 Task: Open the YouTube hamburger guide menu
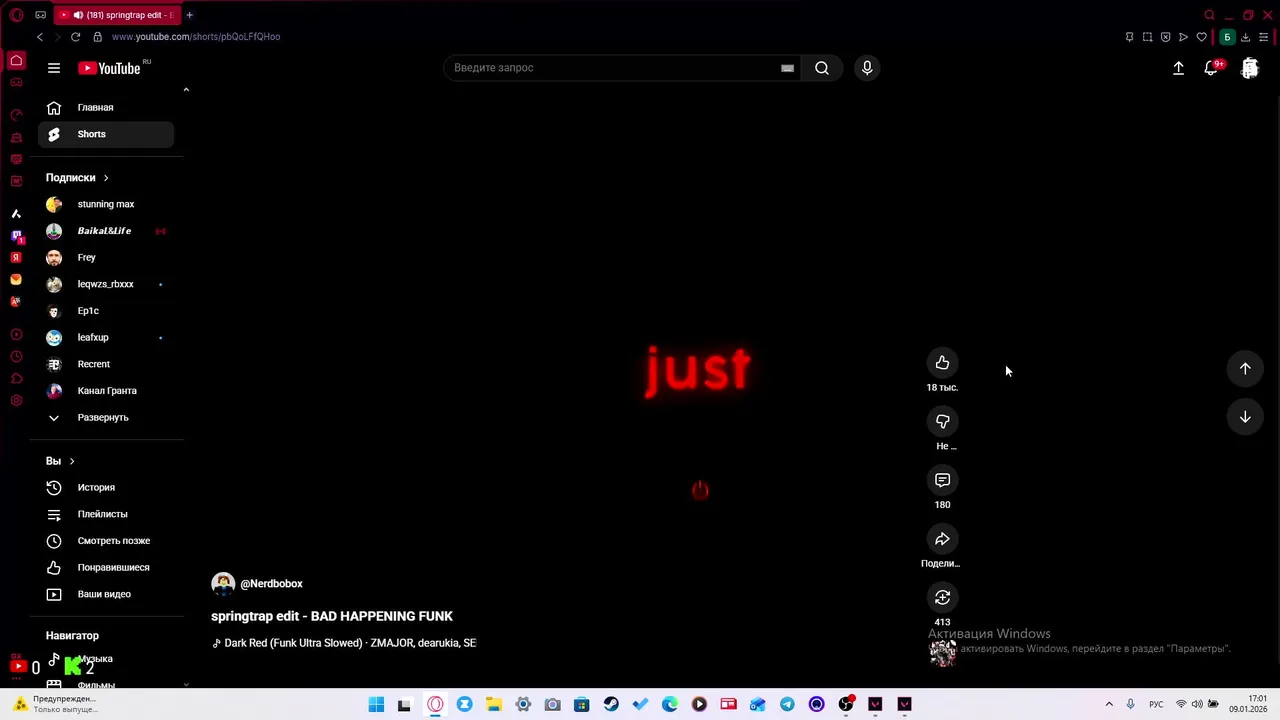pyautogui.click(x=54, y=68)
